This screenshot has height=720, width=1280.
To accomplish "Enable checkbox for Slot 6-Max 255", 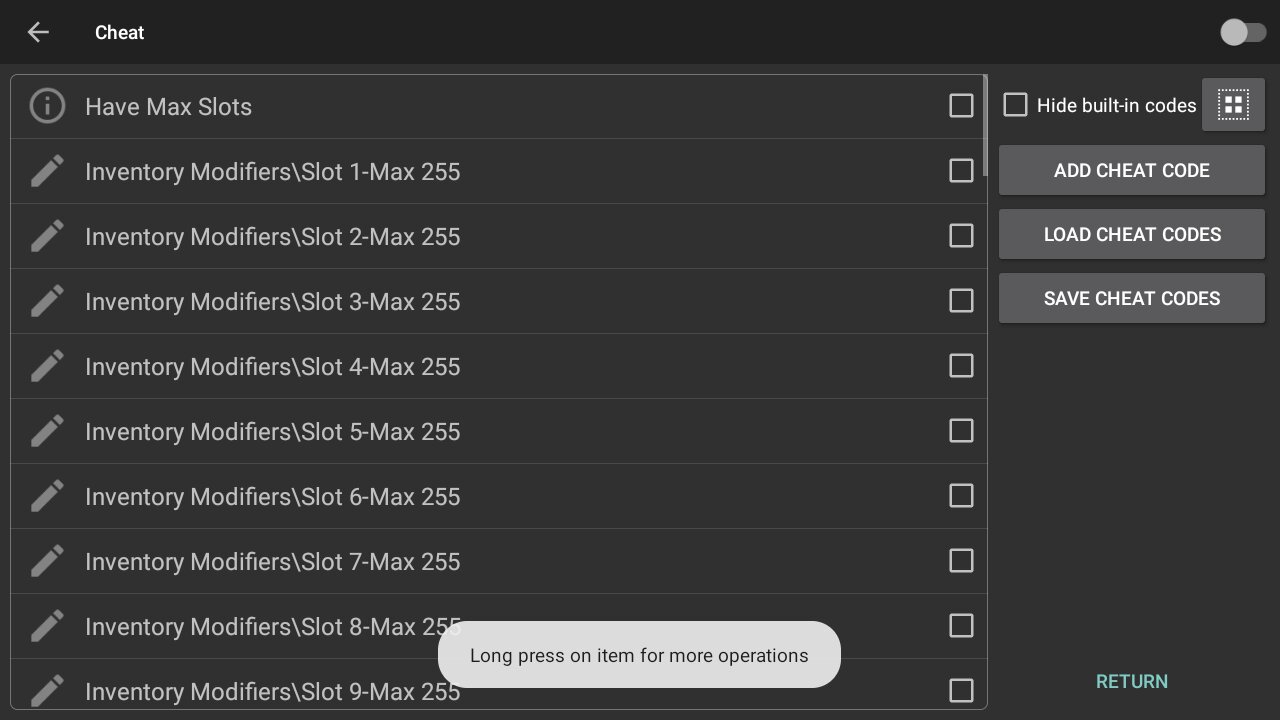I will 961,496.
